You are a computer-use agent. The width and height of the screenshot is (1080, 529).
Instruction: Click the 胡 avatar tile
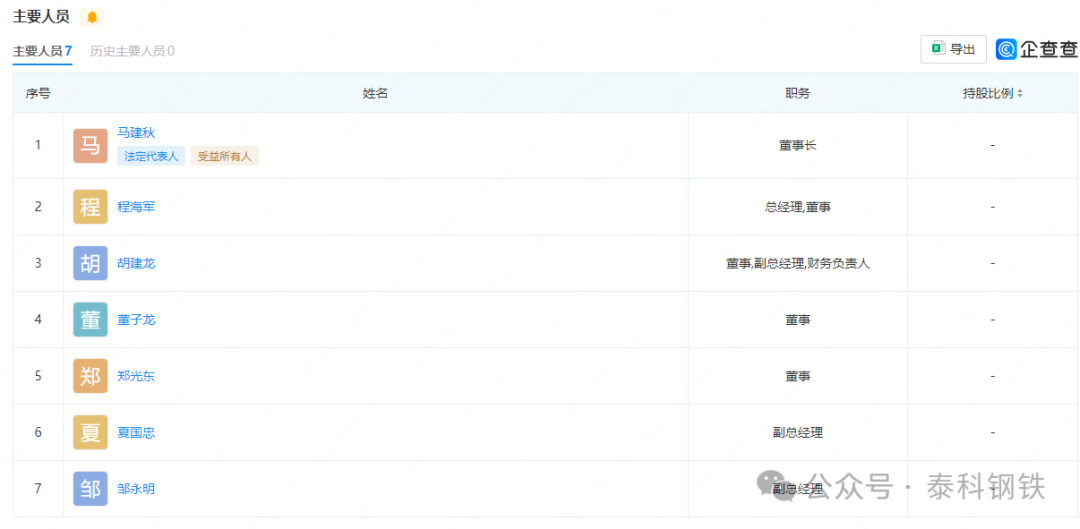[90, 263]
